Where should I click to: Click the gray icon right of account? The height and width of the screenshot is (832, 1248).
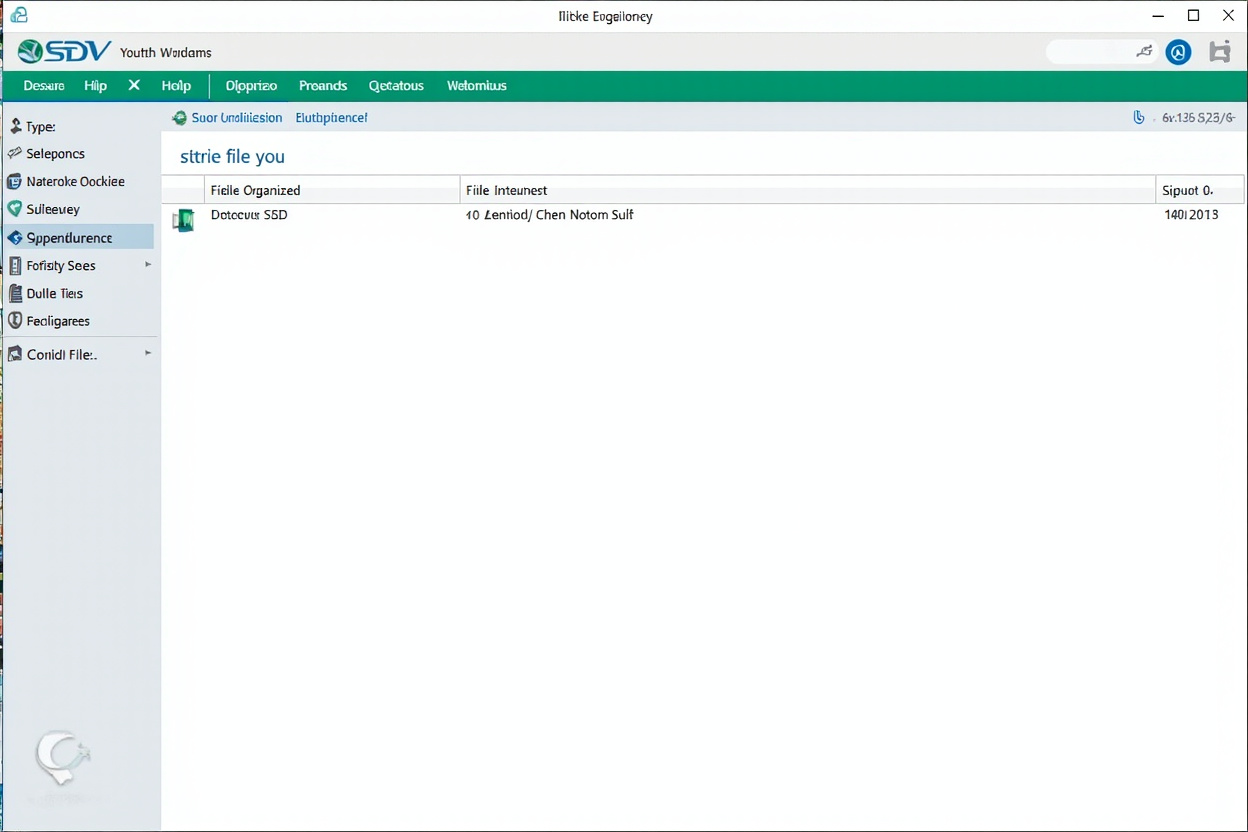pos(1219,53)
